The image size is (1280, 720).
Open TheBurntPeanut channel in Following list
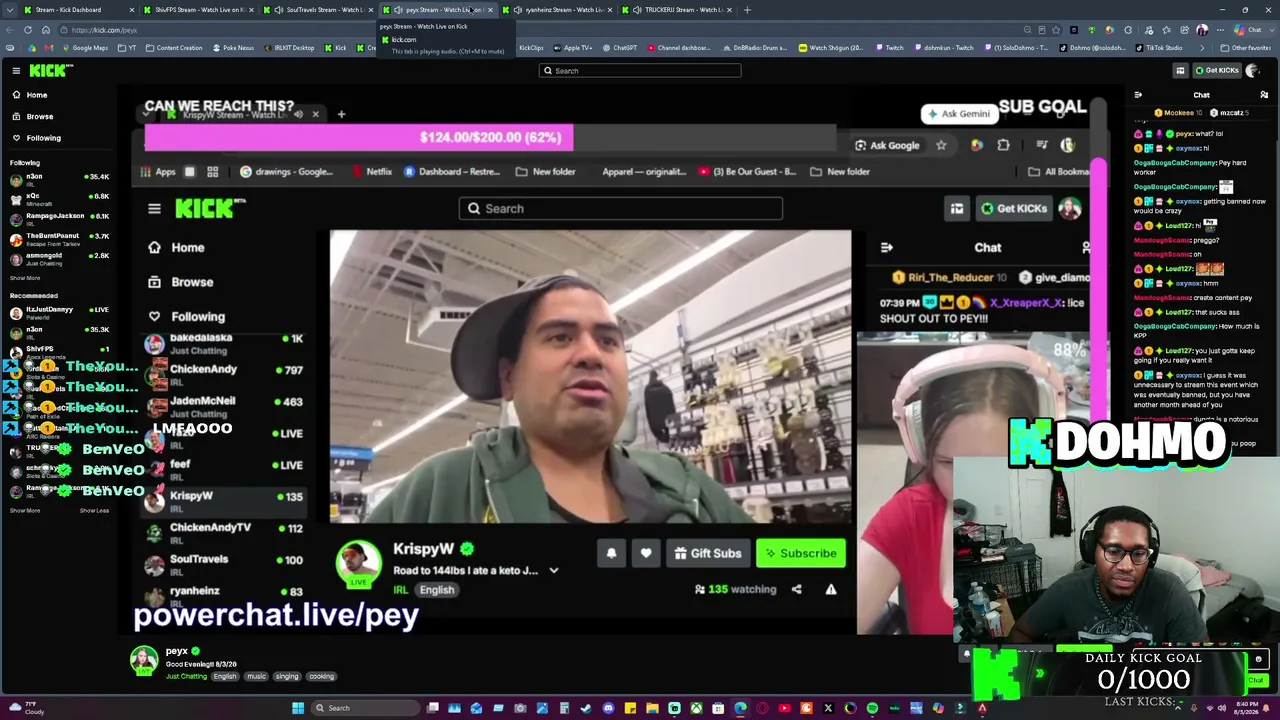(60, 238)
